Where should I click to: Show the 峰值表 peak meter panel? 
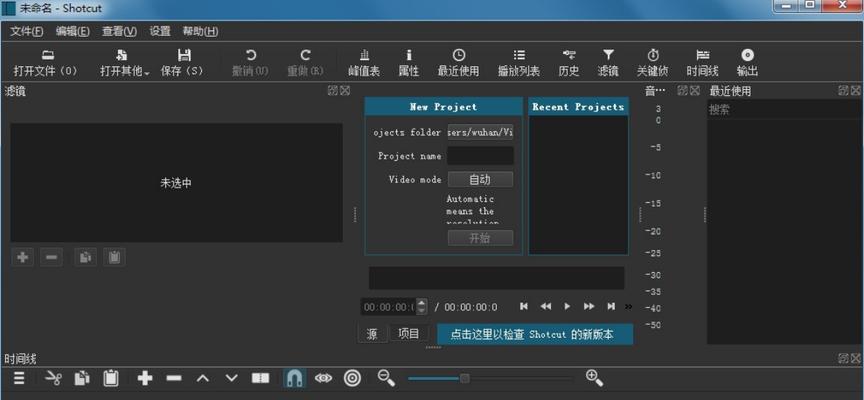[364, 63]
